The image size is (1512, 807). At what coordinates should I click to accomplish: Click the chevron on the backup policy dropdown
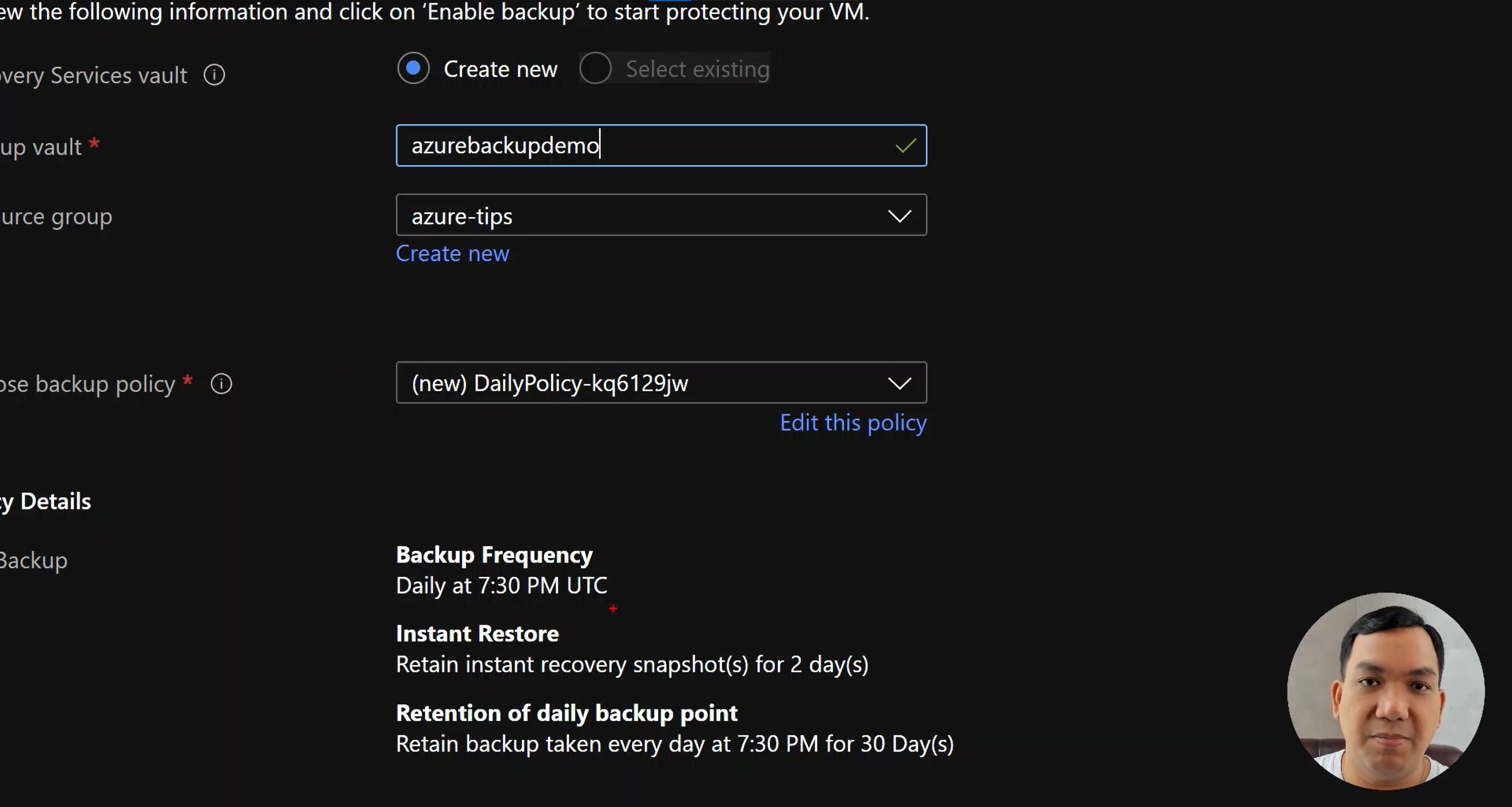tap(900, 384)
